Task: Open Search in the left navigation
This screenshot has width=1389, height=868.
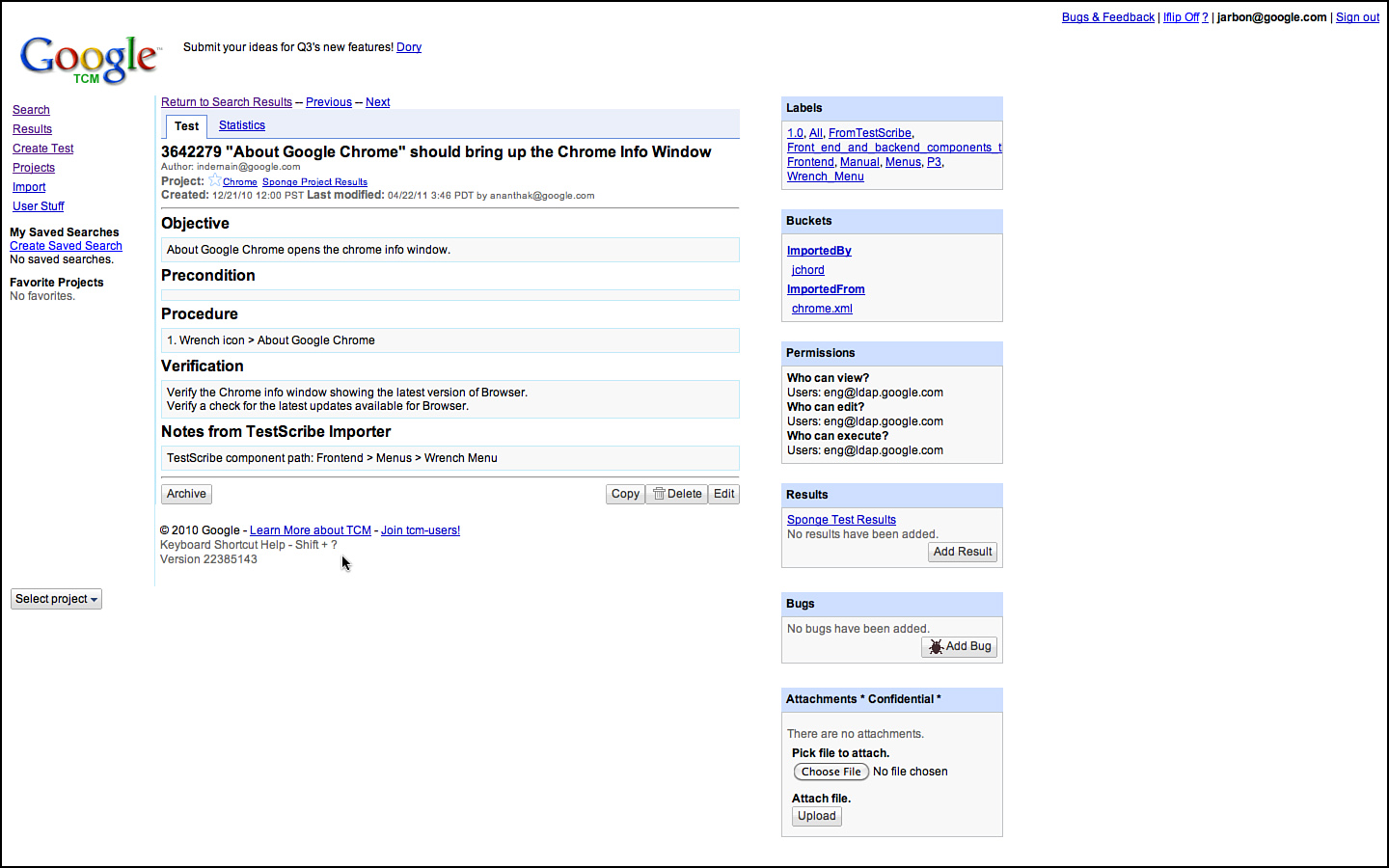Action: point(31,110)
